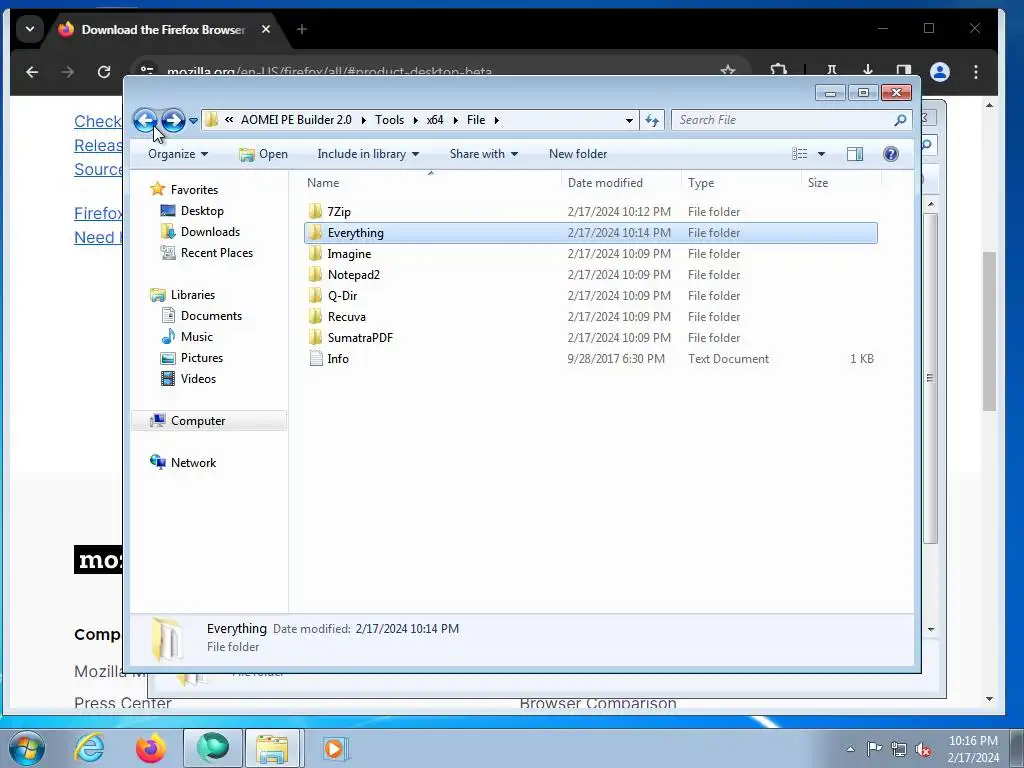Expand the view options dropdown arrow
Image resolution: width=1024 pixels, height=768 pixels.
point(822,154)
